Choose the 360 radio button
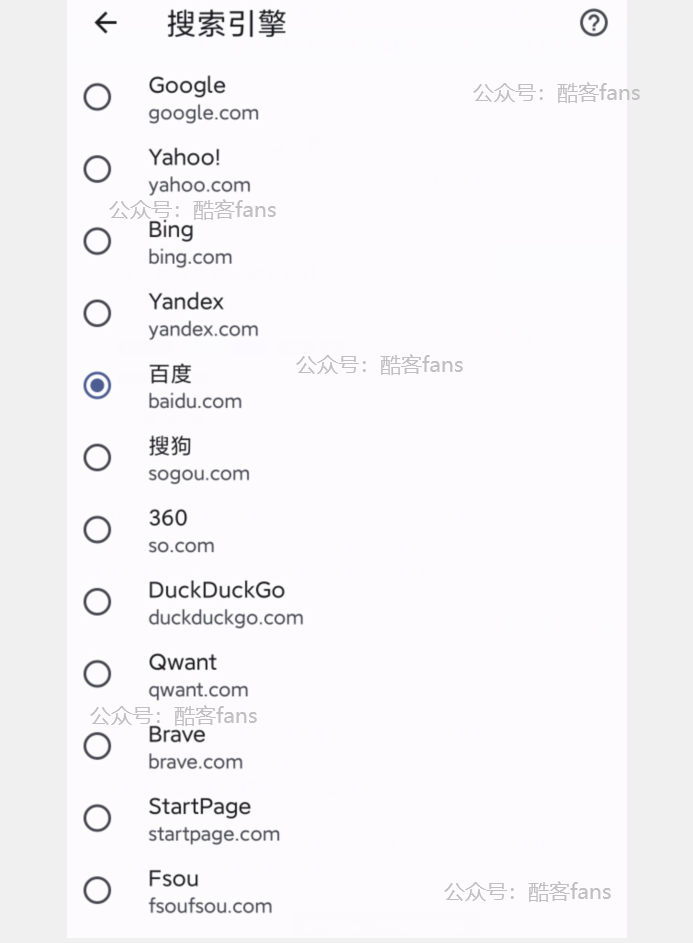Image resolution: width=693 pixels, height=943 pixels. coord(97,529)
